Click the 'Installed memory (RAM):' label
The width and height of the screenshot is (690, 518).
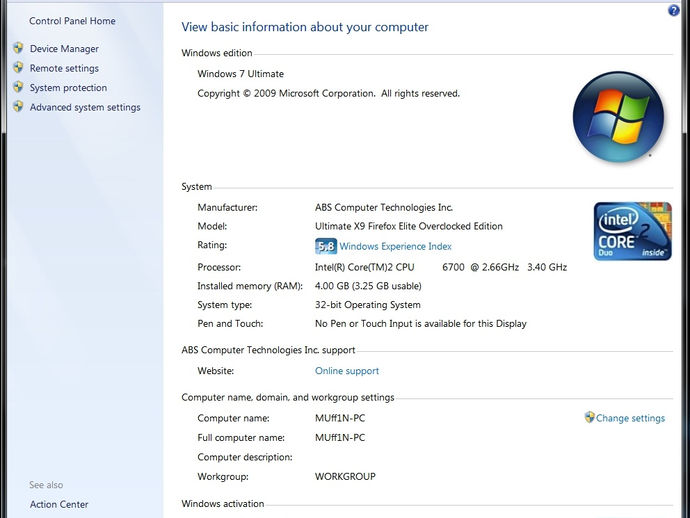pos(250,286)
